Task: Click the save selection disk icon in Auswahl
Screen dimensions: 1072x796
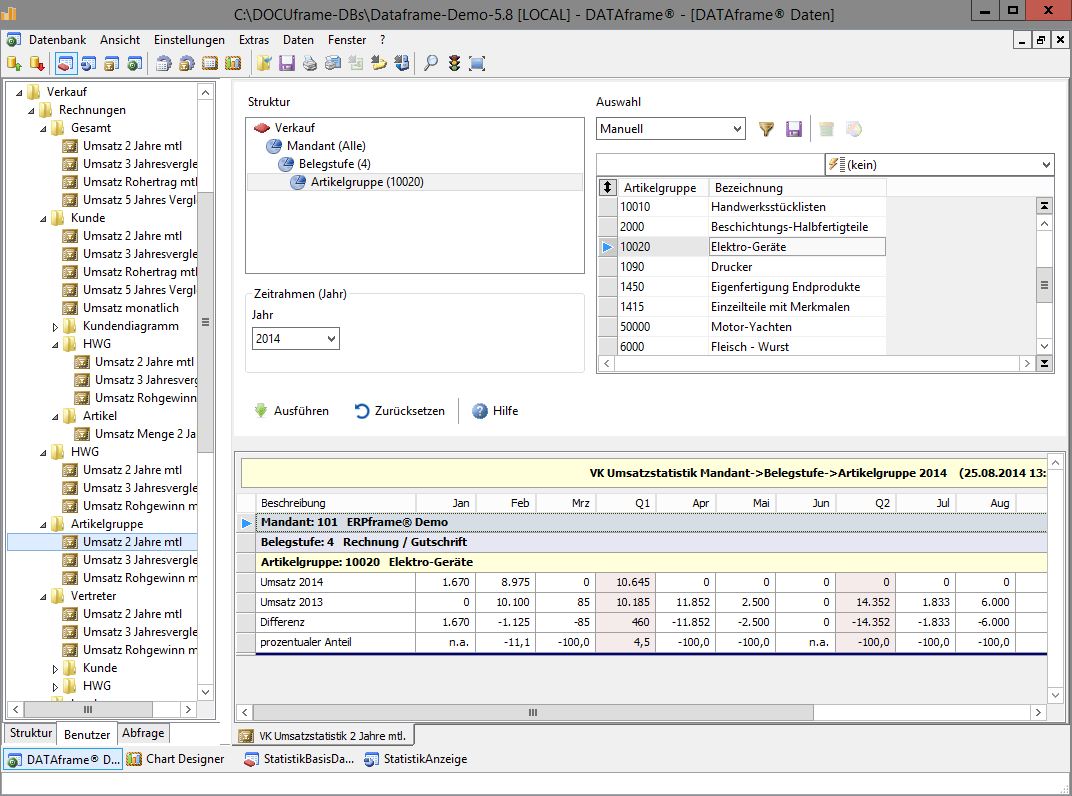Action: pos(794,129)
